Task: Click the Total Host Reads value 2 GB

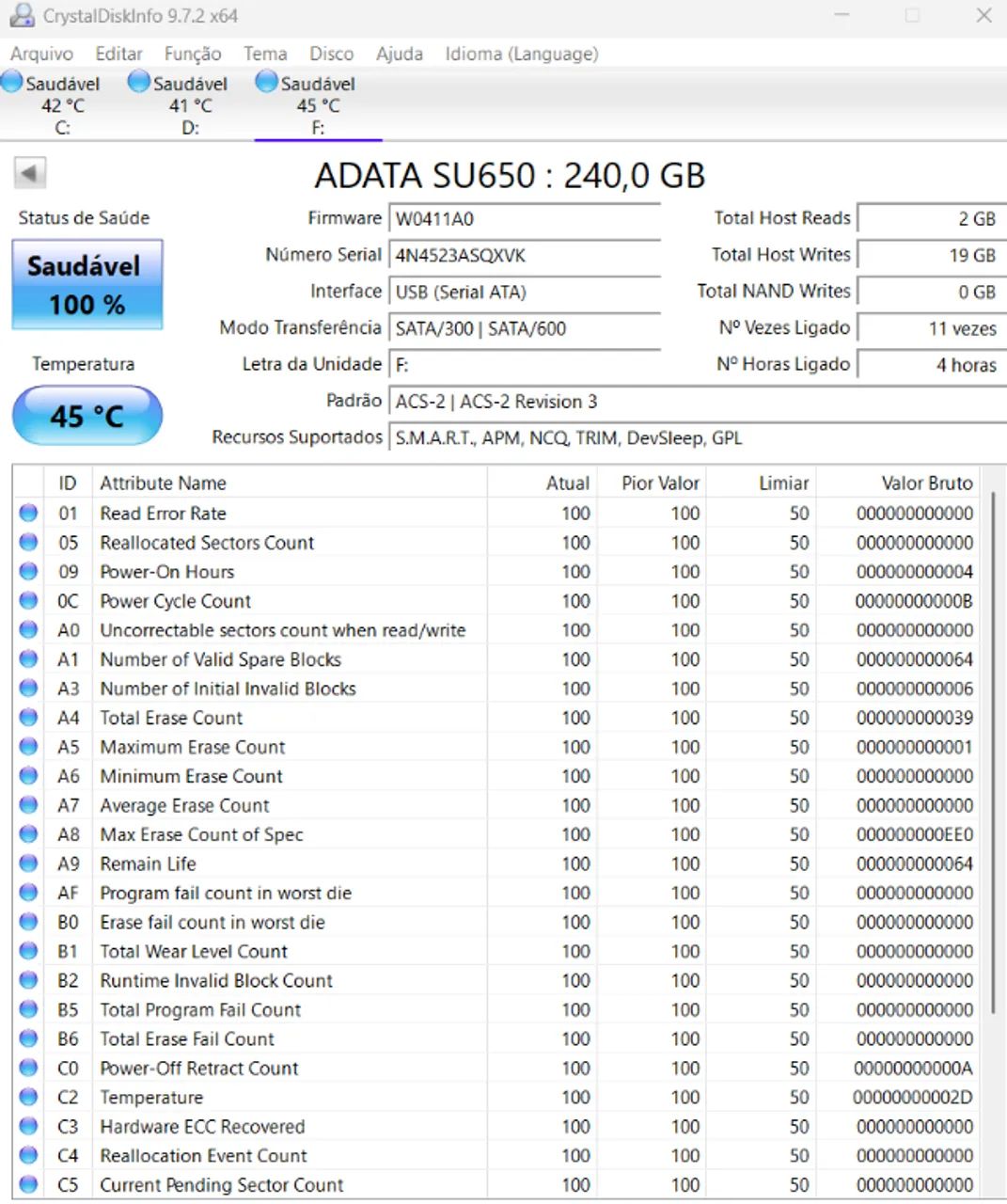Action: 932,218
